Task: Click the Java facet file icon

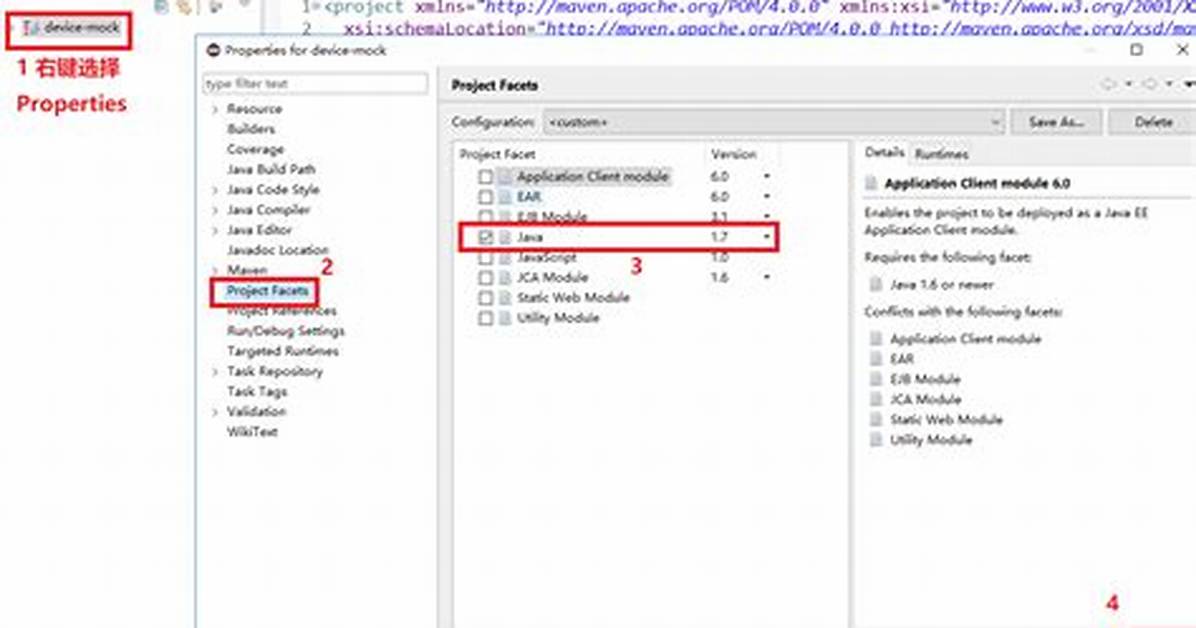Action: (x=505, y=237)
